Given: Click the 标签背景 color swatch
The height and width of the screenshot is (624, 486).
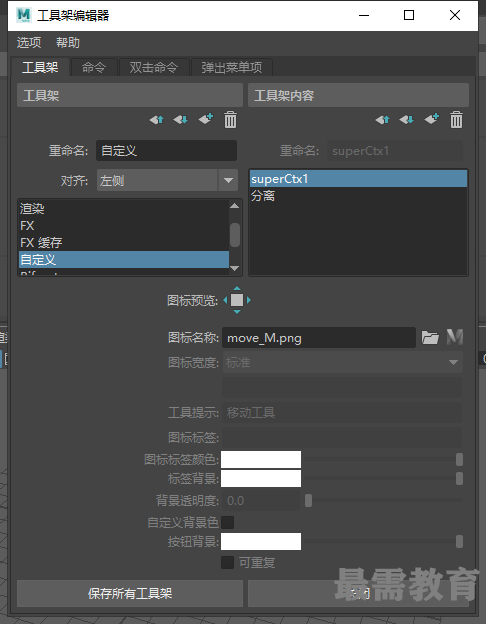Looking at the screenshot, I should click(x=261, y=478).
